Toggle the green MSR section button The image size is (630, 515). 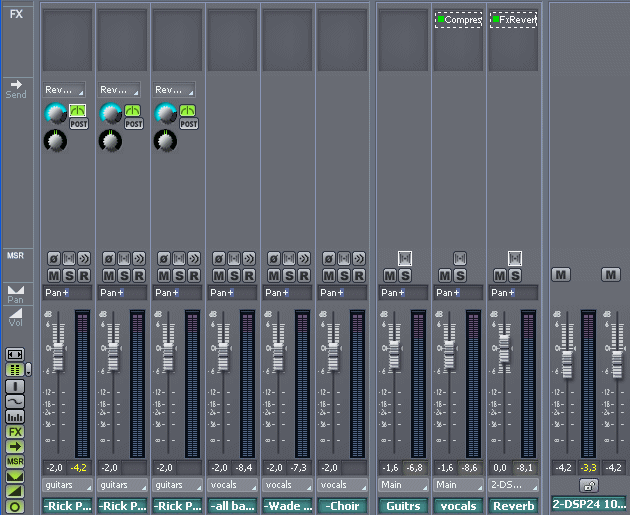pos(15,462)
